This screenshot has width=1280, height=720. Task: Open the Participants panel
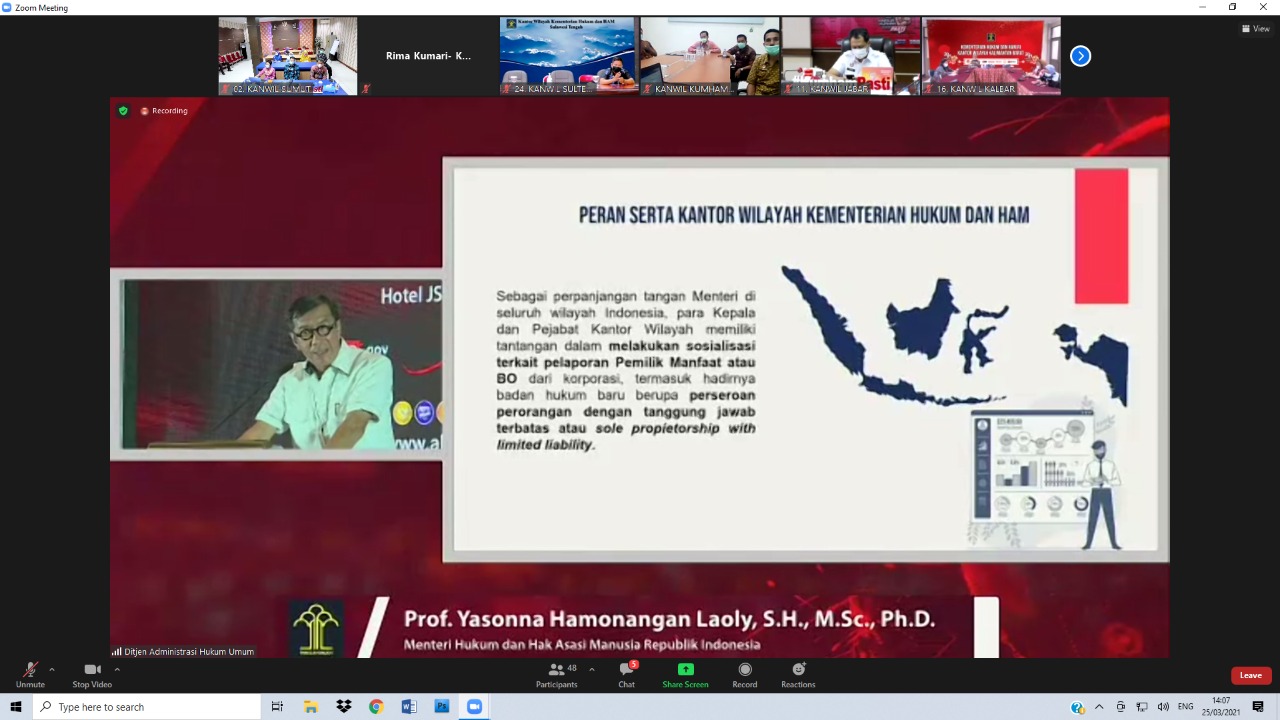pyautogui.click(x=556, y=670)
